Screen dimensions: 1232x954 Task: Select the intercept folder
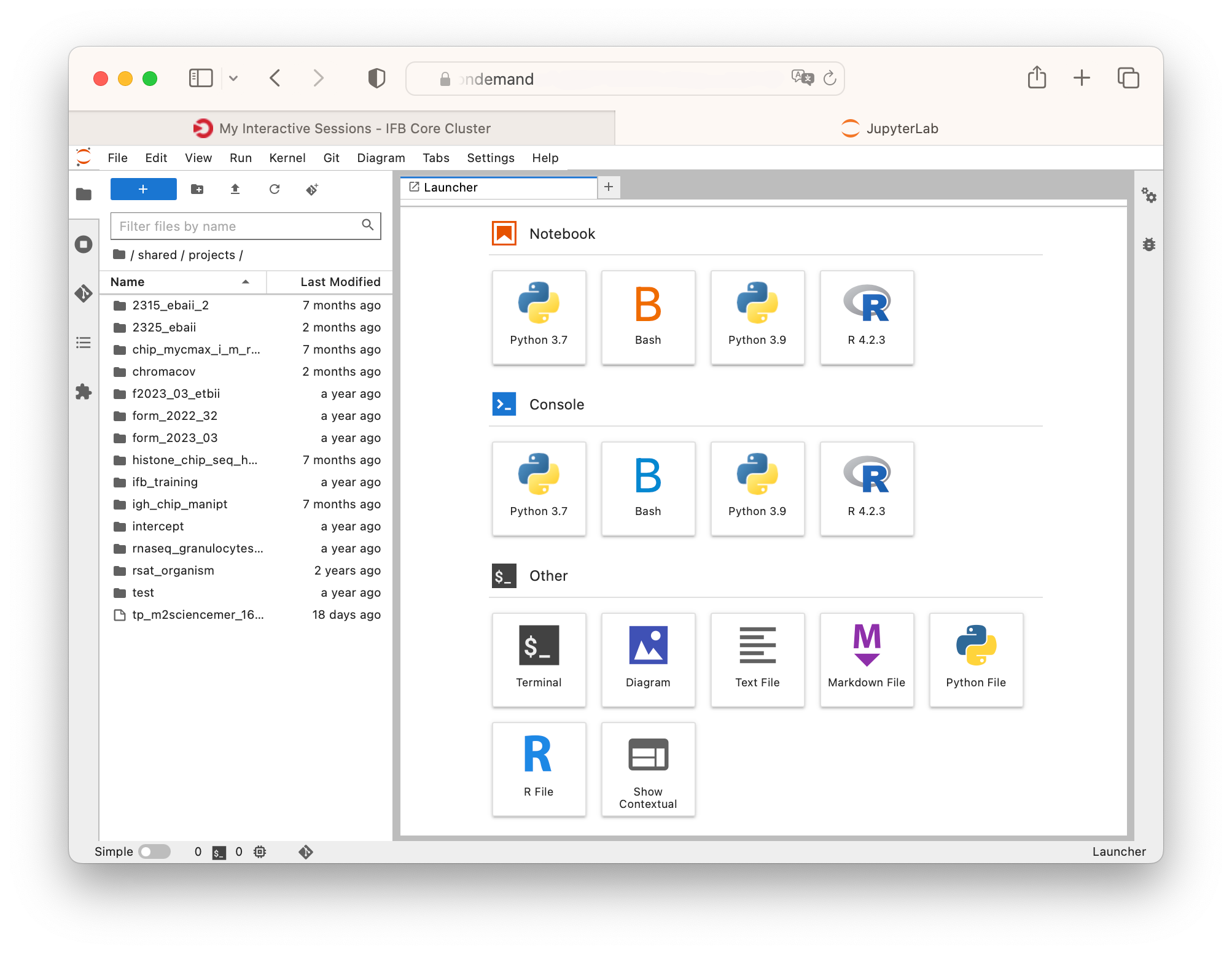coord(246,526)
